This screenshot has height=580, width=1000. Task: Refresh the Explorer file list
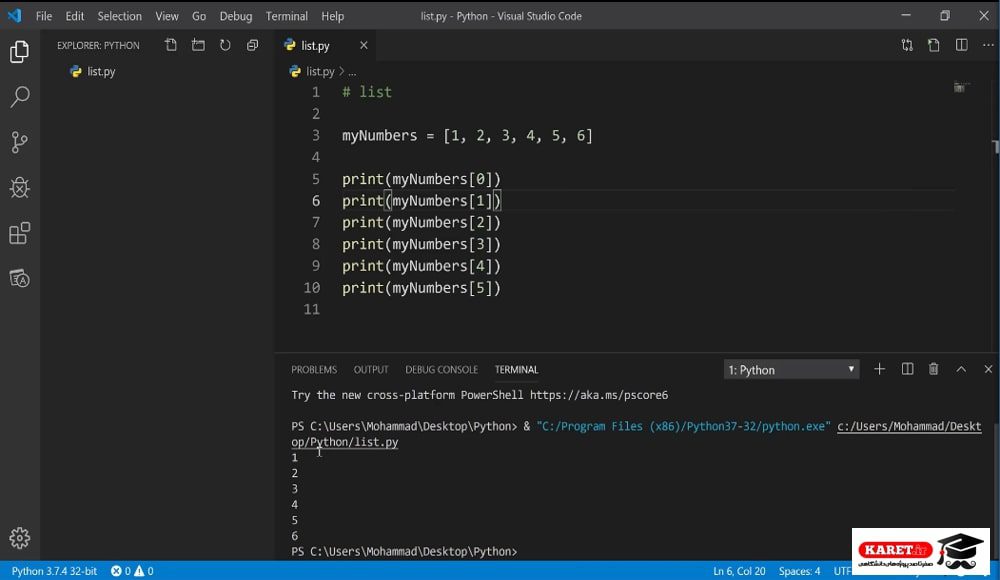tap(225, 45)
